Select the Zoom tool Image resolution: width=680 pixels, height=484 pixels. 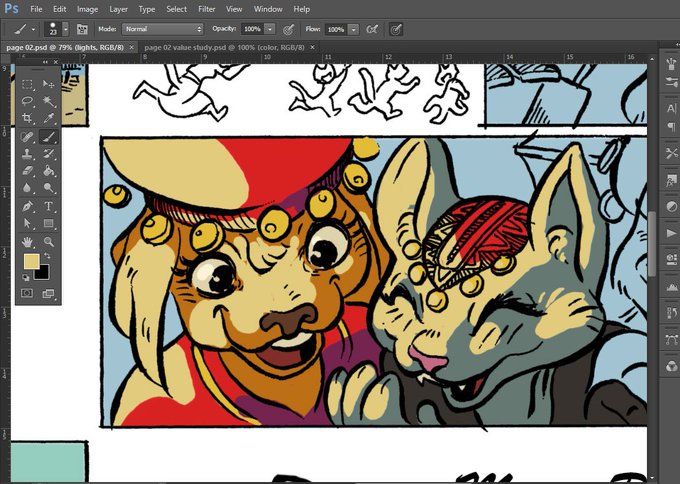coord(49,242)
